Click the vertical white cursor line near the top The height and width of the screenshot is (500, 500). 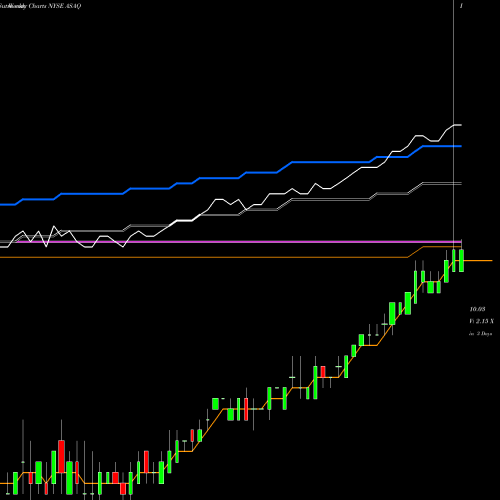[454, 63]
